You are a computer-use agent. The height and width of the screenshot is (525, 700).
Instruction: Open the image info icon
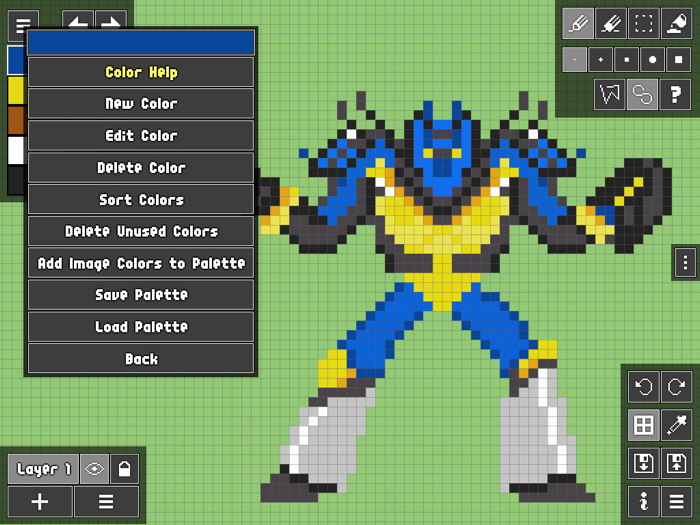643,502
